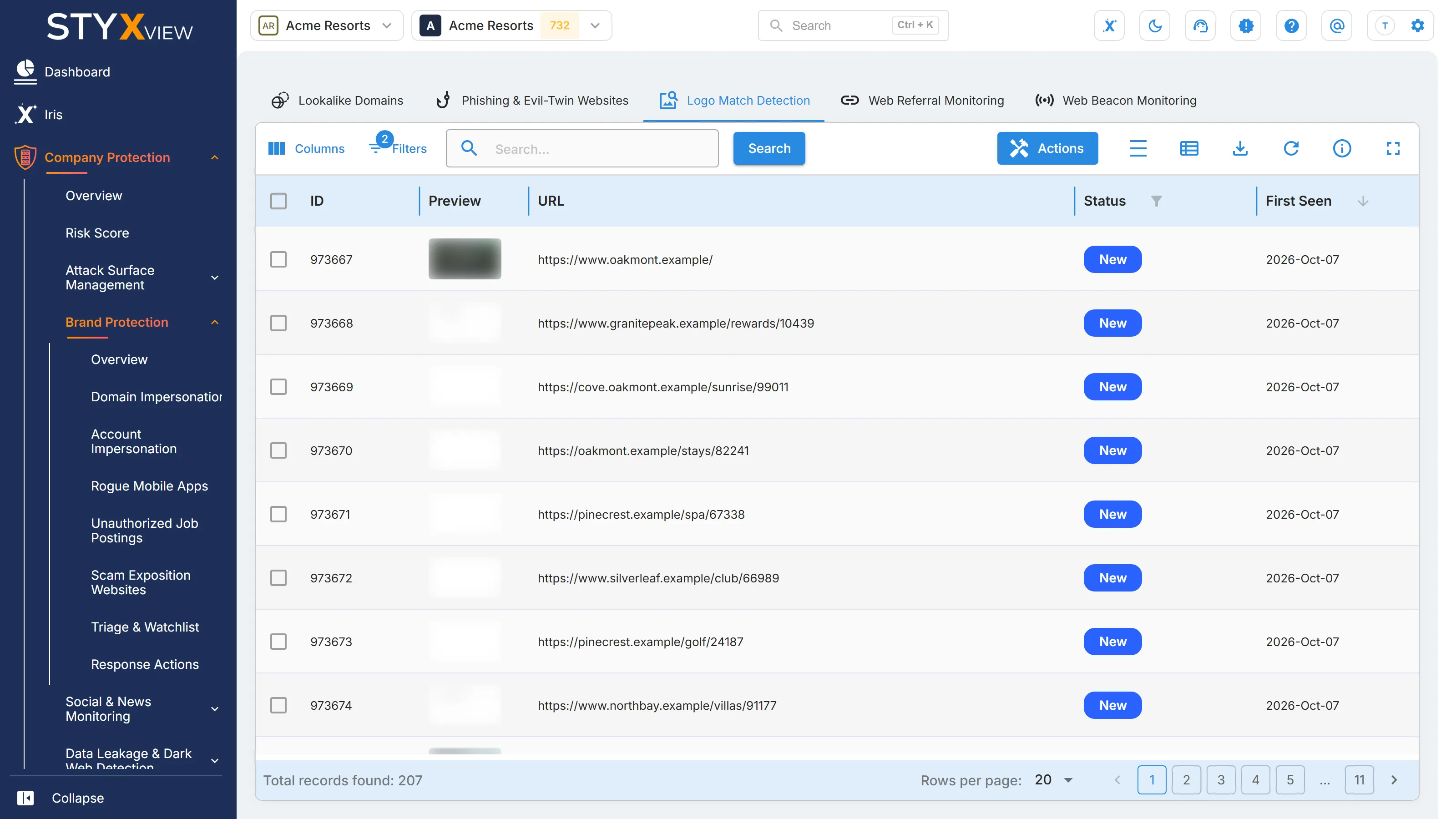Open Dashboard in the sidebar
Image resolution: width=1456 pixels, height=819 pixels.
click(x=77, y=72)
